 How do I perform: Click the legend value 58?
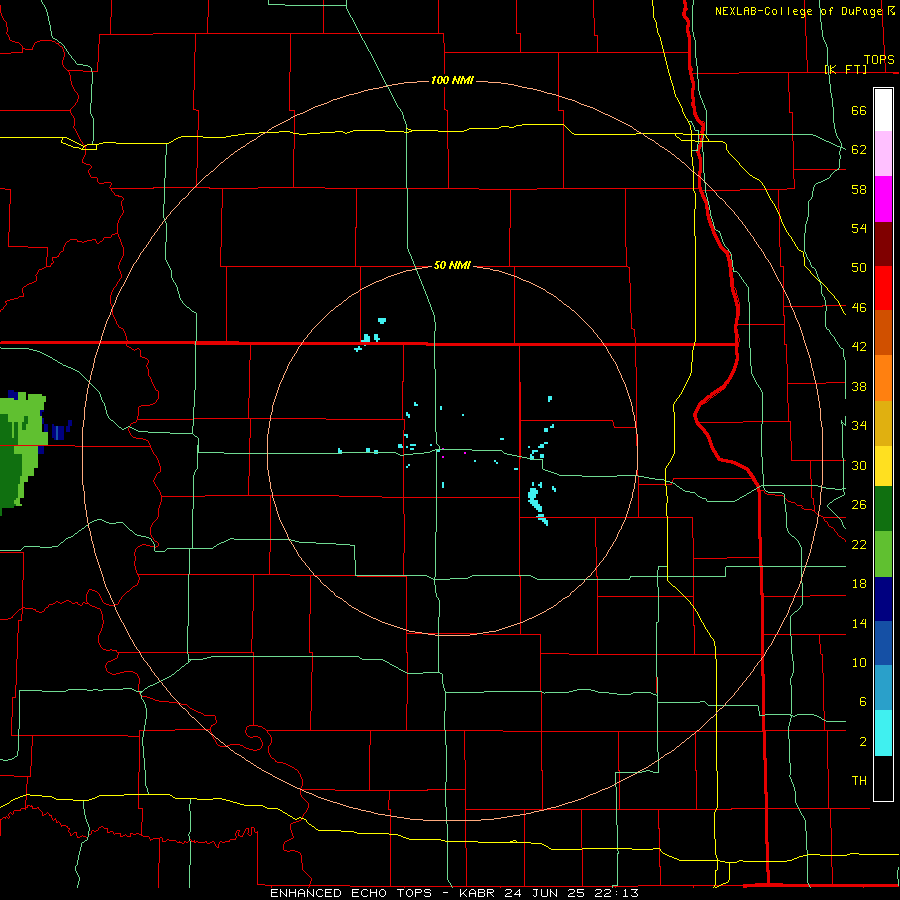(x=859, y=189)
